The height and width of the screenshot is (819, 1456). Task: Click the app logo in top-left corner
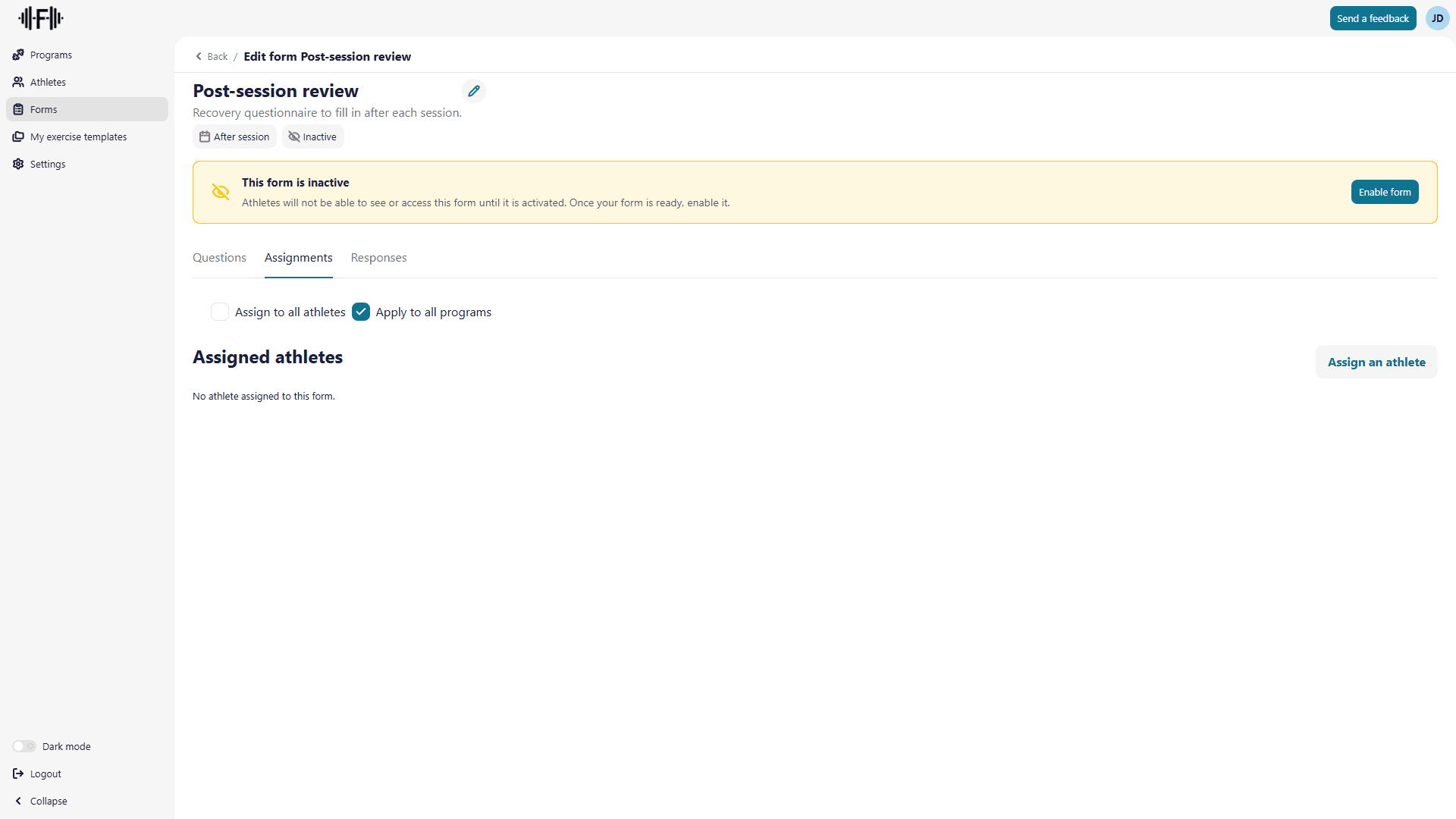[40, 18]
